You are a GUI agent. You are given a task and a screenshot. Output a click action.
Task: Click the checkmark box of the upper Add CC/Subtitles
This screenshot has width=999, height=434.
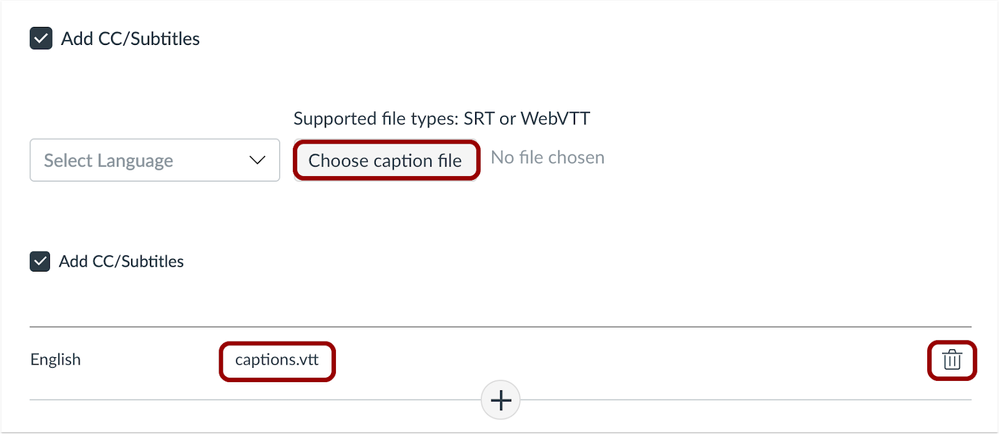coord(41,39)
